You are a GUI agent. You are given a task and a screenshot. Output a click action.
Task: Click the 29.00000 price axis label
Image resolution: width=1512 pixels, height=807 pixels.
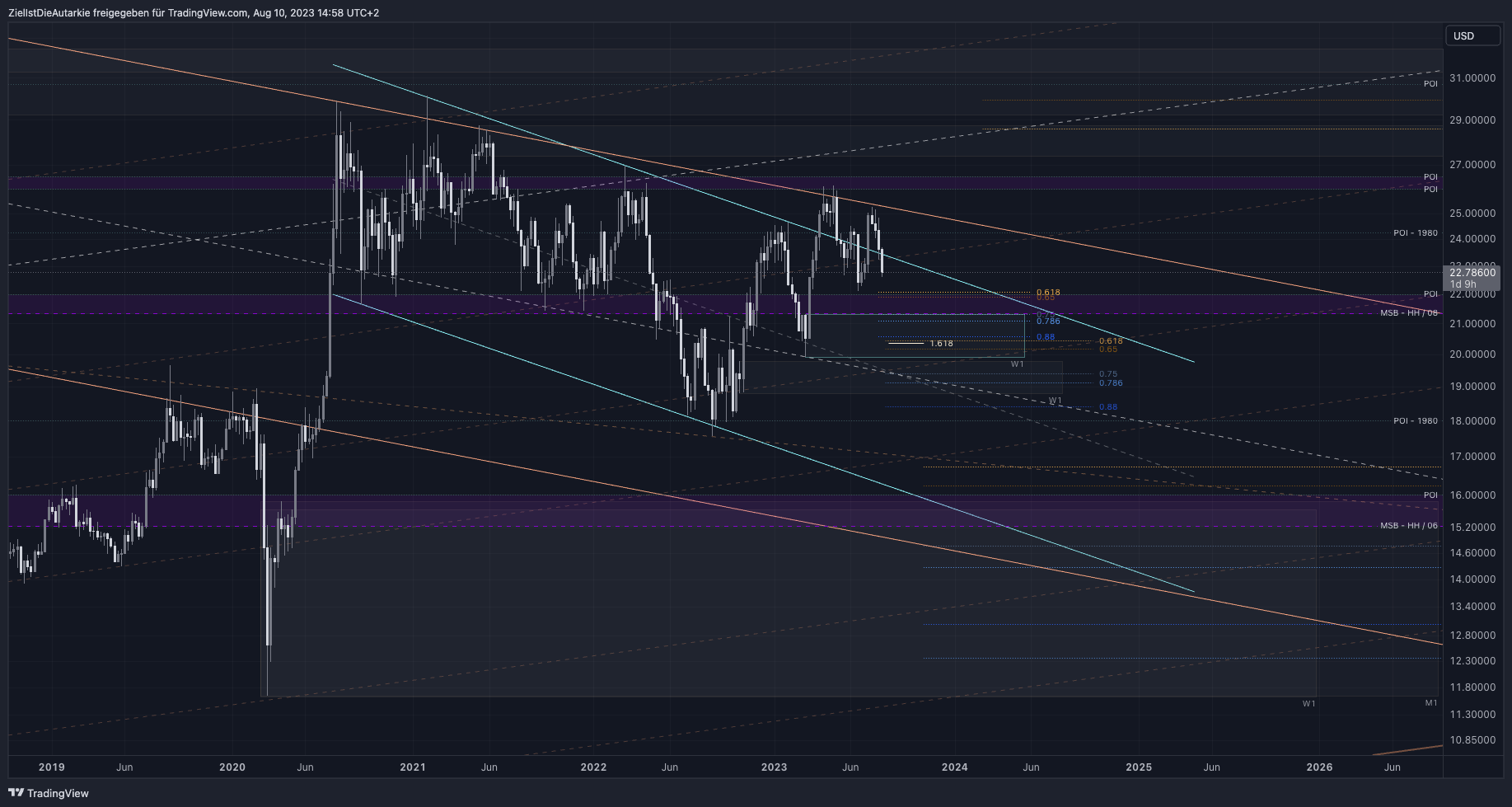point(1472,120)
